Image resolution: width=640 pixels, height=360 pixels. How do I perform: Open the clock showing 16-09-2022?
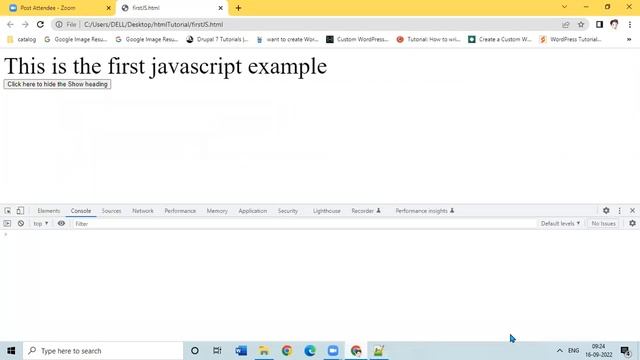point(599,351)
